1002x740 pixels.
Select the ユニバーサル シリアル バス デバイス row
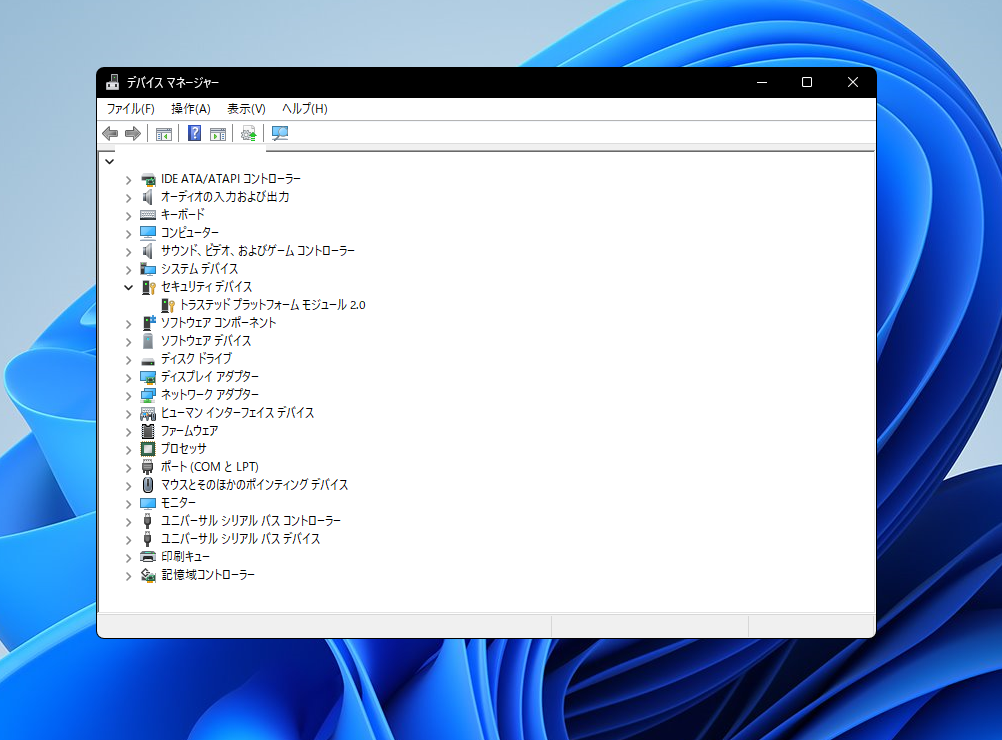tap(240, 539)
